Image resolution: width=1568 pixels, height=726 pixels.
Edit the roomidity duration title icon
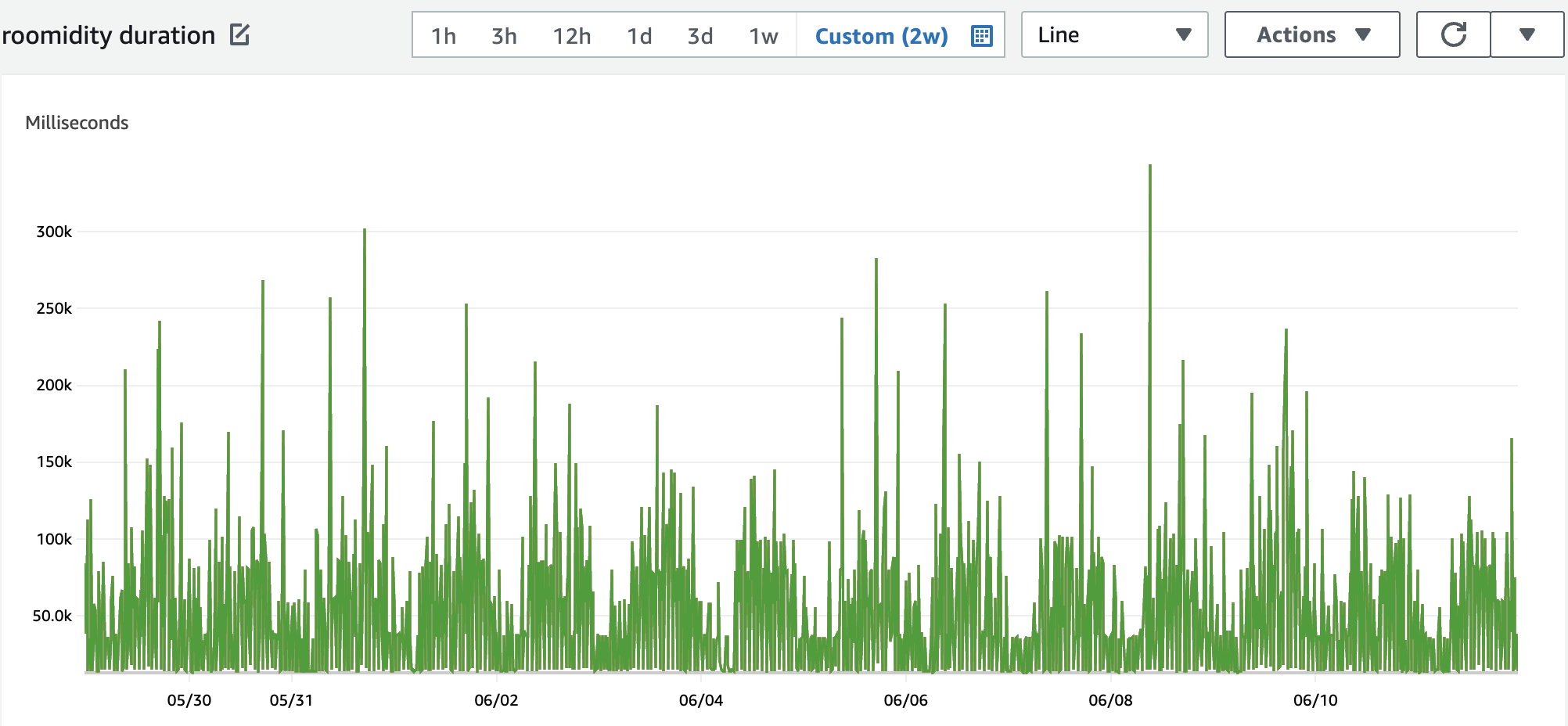(239, 34)
